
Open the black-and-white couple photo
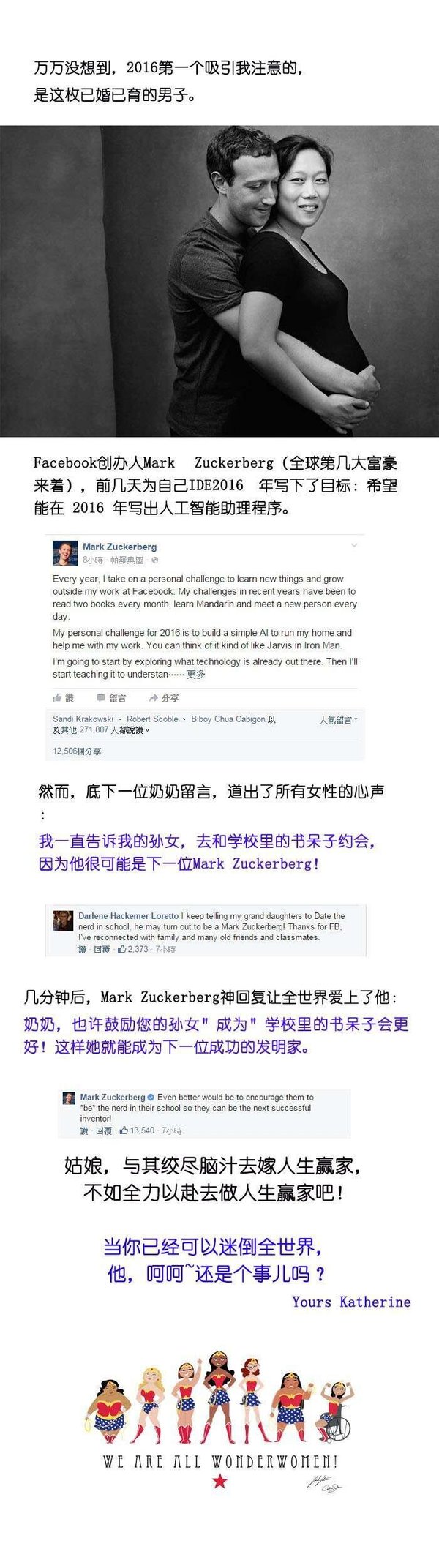219,281
